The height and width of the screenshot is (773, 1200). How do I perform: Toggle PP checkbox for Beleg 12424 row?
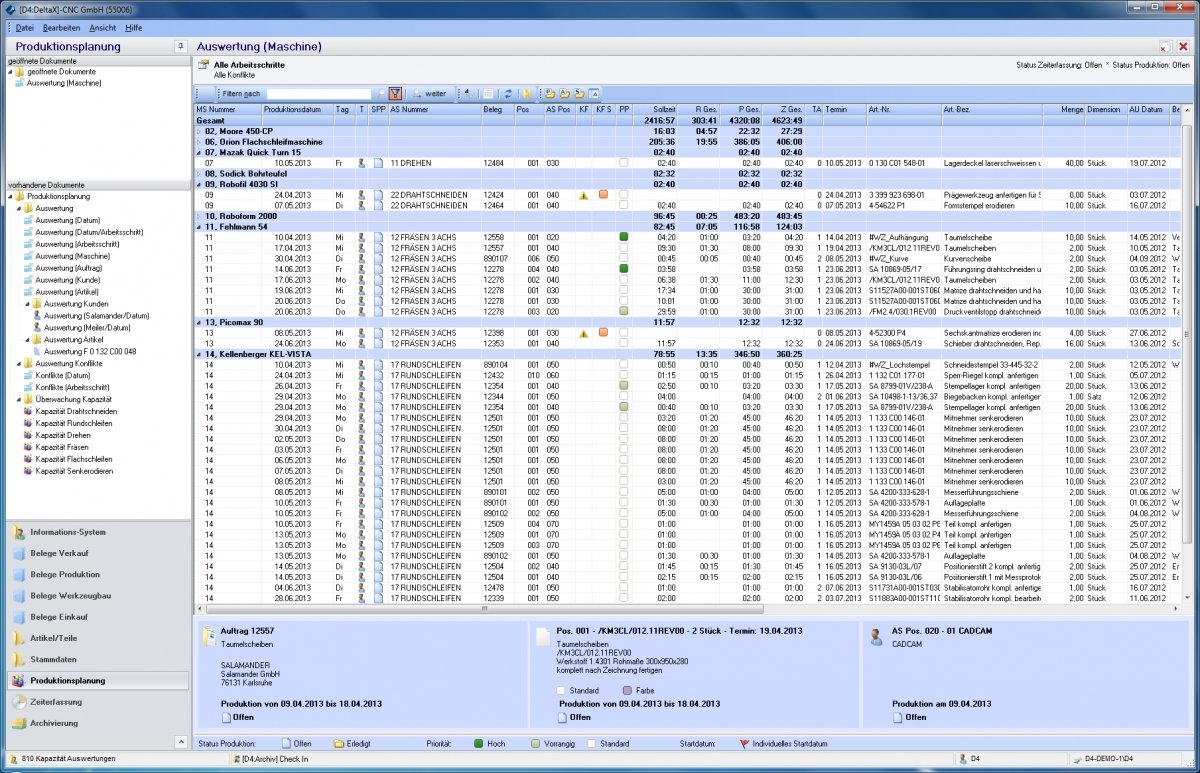[x=624, y=194]
